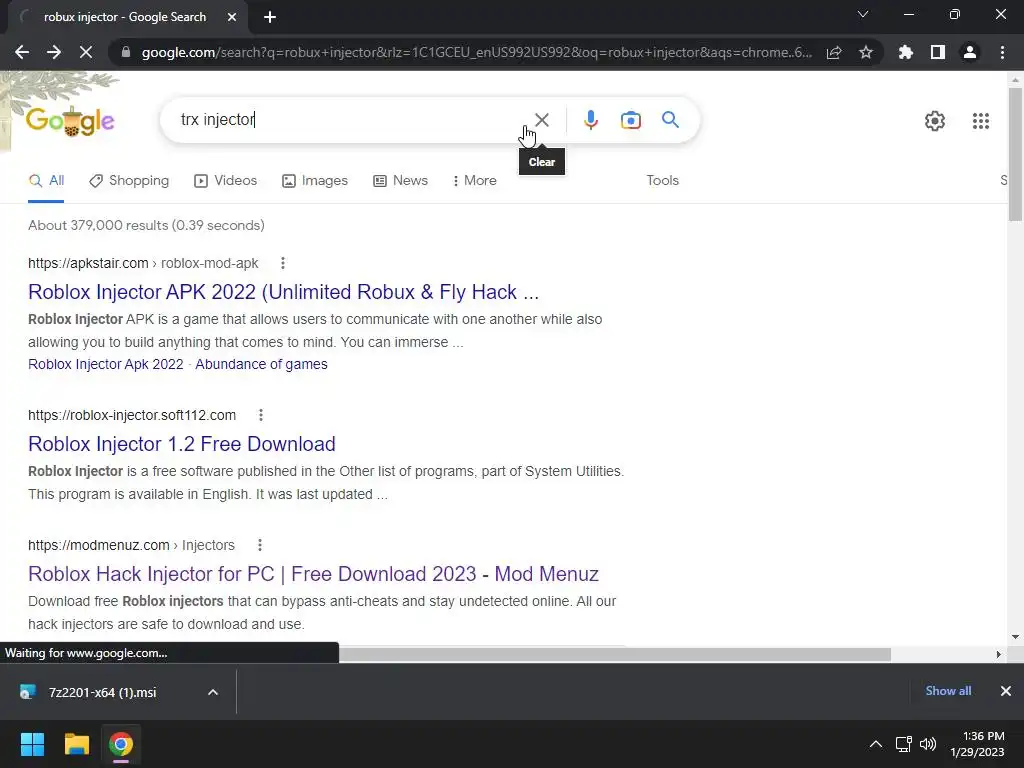Show hidden system tray icons

pos(876,744)
